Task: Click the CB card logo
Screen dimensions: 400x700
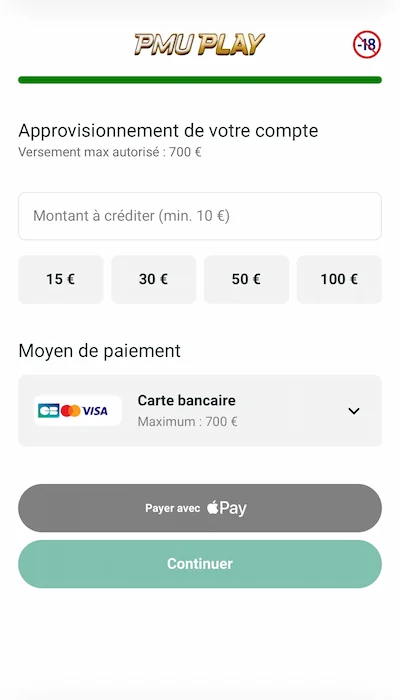Action: tap(49, 411)
